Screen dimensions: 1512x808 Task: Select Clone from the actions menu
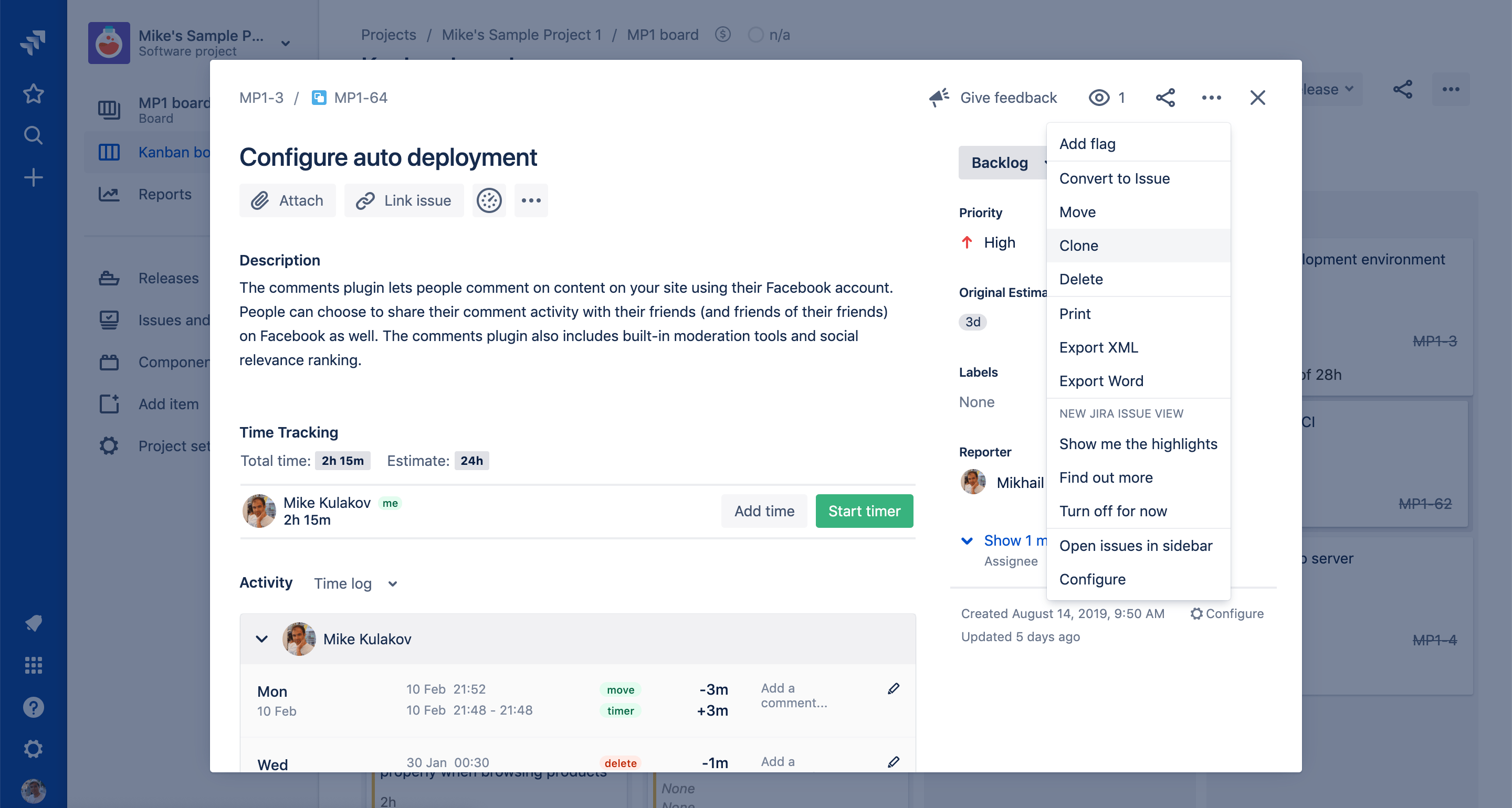coord(1078,245)
